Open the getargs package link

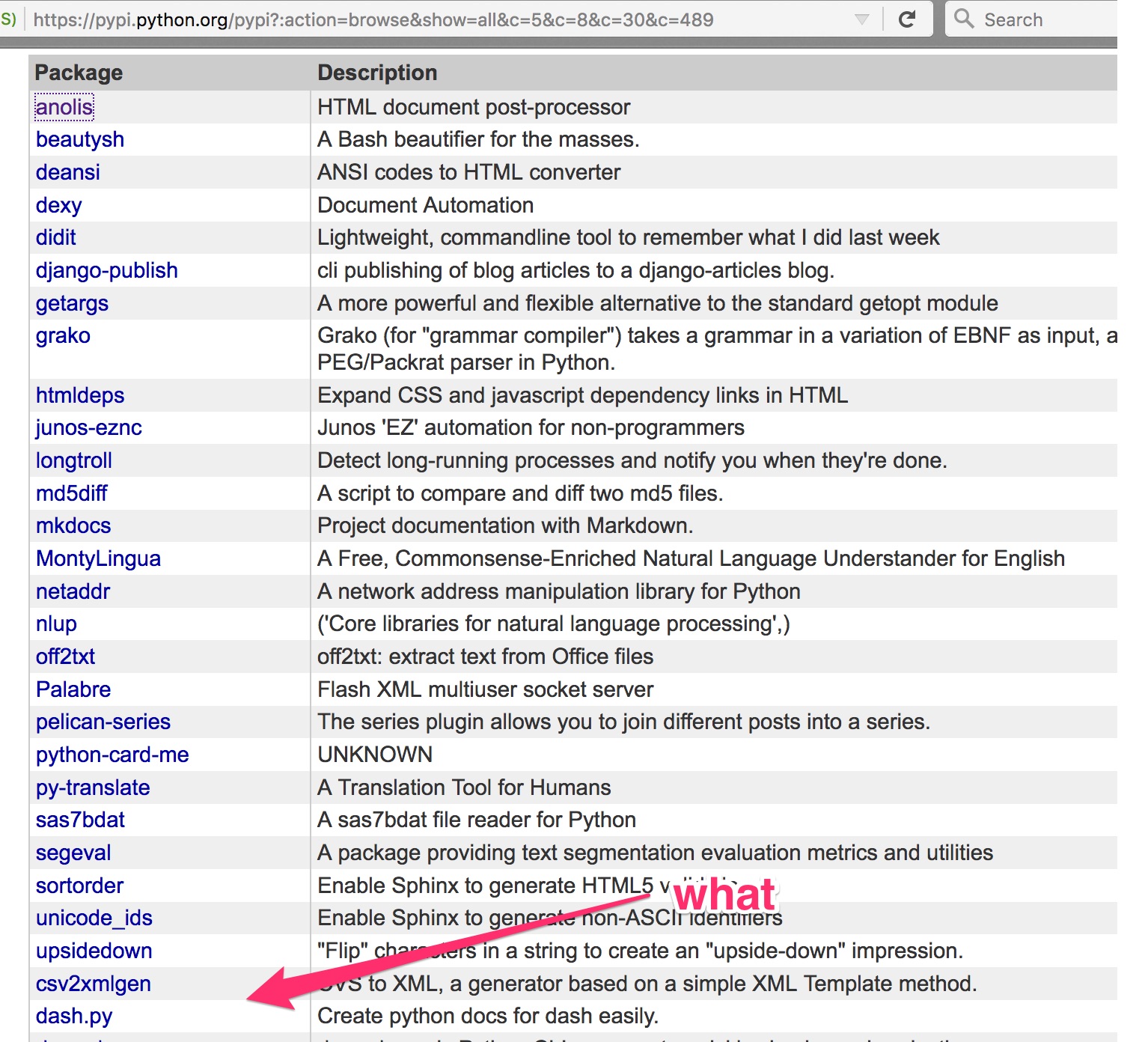point(72,303)
